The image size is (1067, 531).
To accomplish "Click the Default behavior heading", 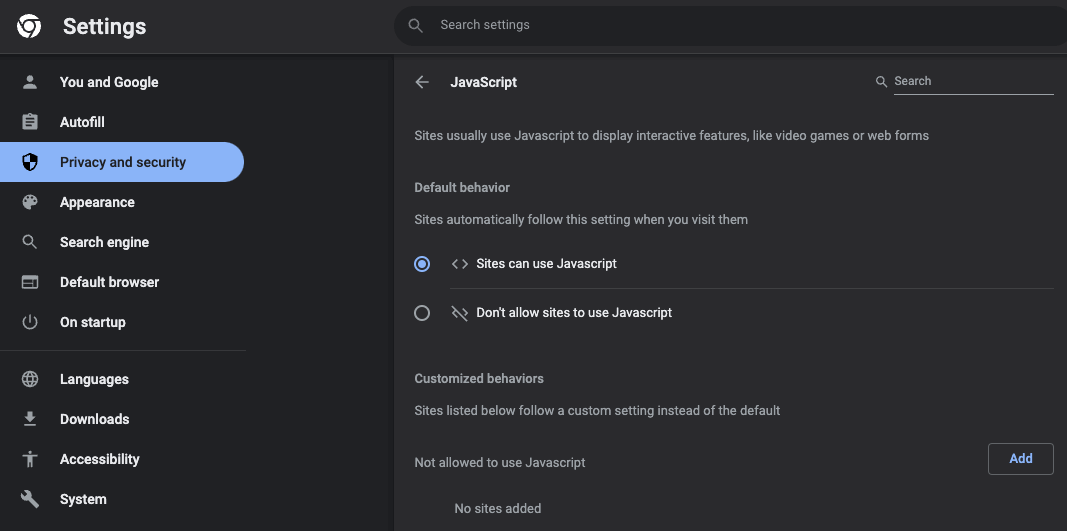I will (462, 187).
